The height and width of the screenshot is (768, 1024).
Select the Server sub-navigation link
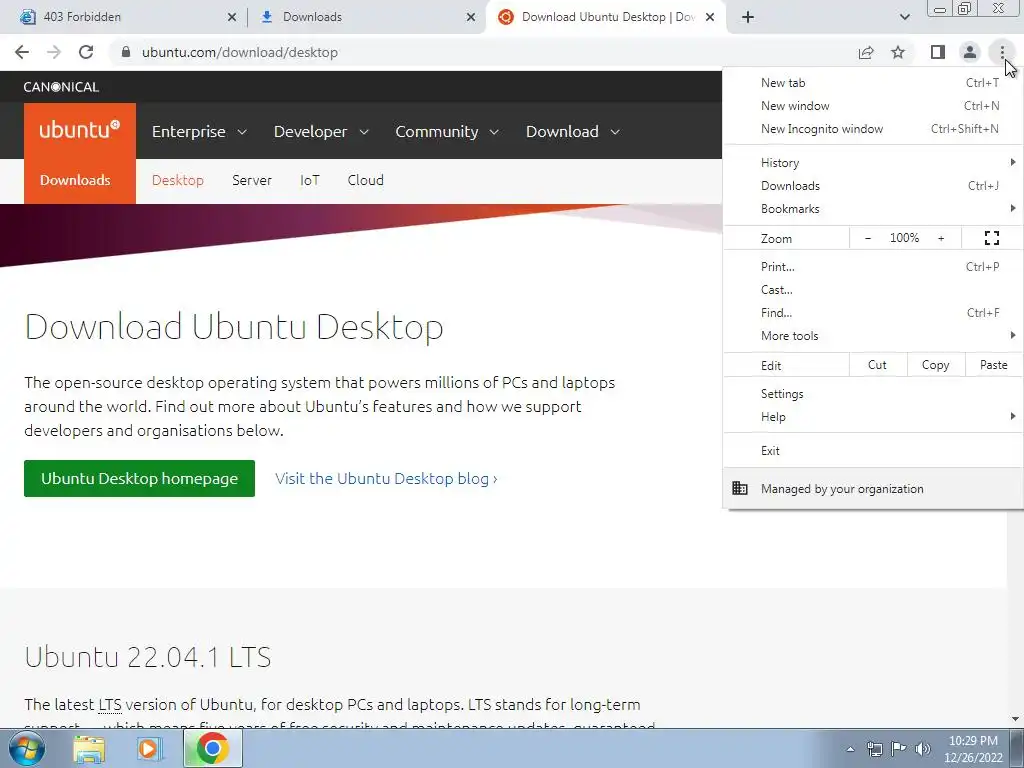click(x=251, y=180)
